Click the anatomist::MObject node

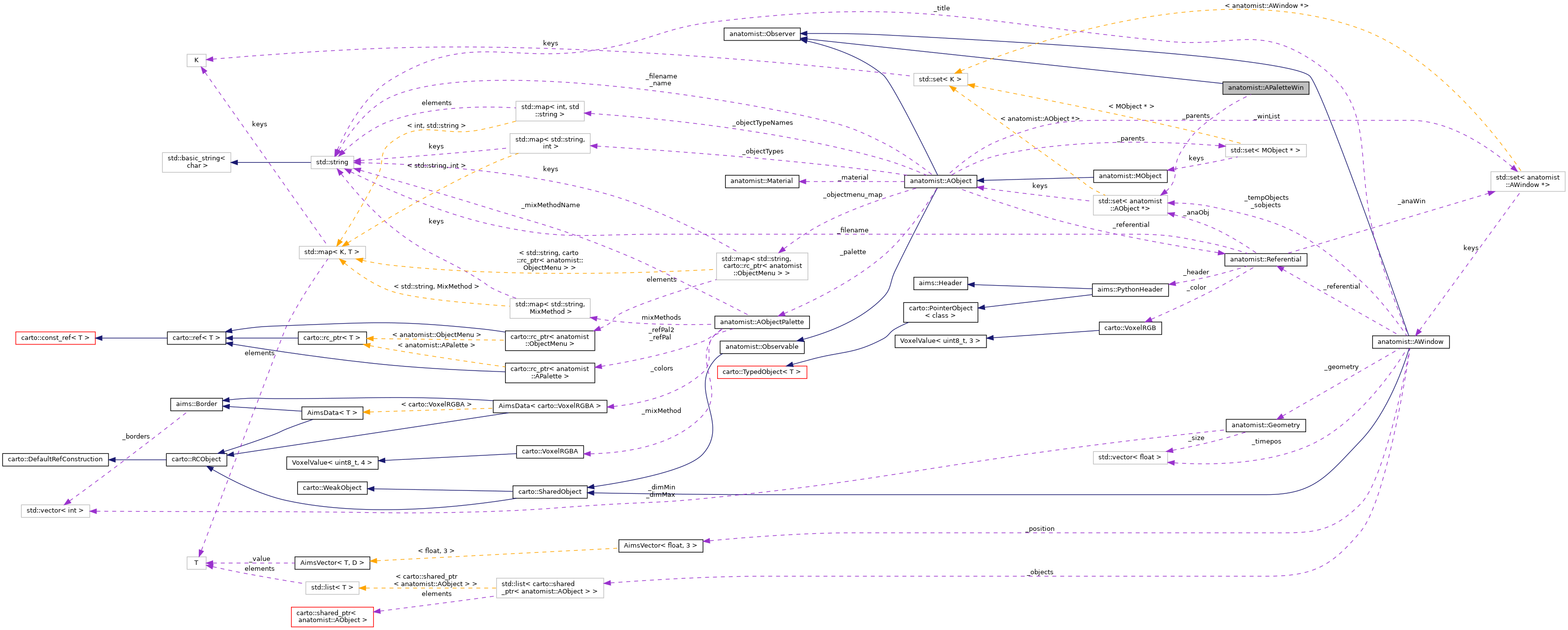(1130, 177)
